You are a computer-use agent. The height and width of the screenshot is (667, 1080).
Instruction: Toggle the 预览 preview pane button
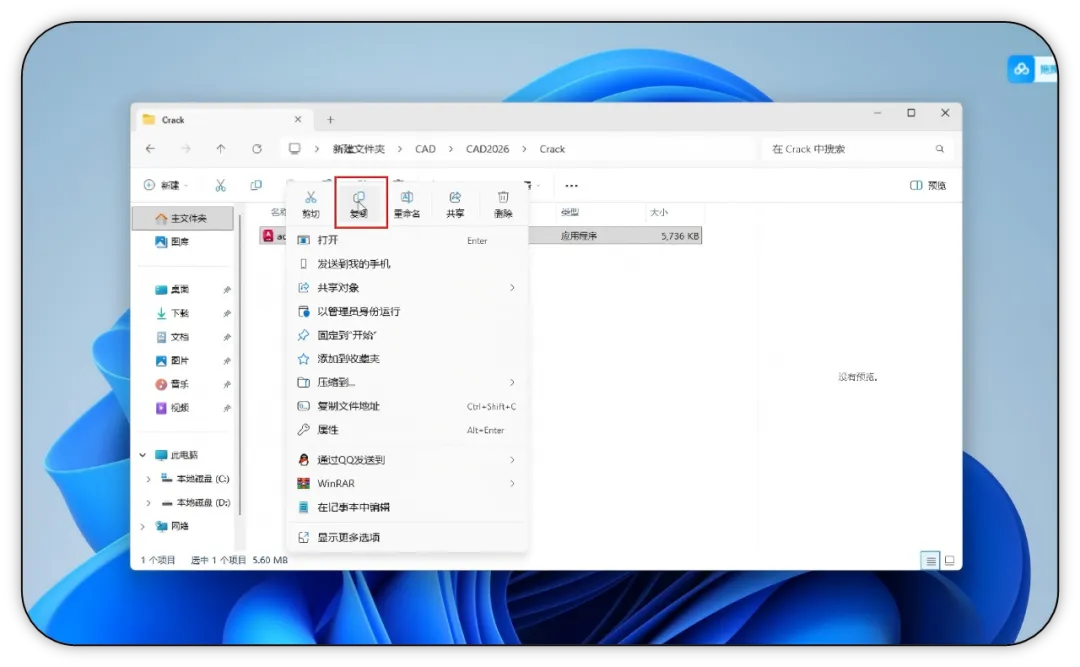click(x=928, y=185)
